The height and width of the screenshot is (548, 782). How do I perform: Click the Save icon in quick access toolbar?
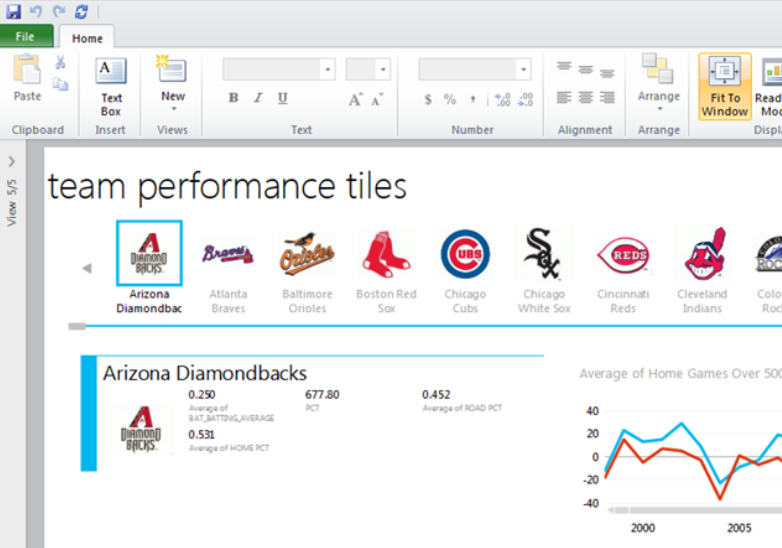tap(13, 12)
